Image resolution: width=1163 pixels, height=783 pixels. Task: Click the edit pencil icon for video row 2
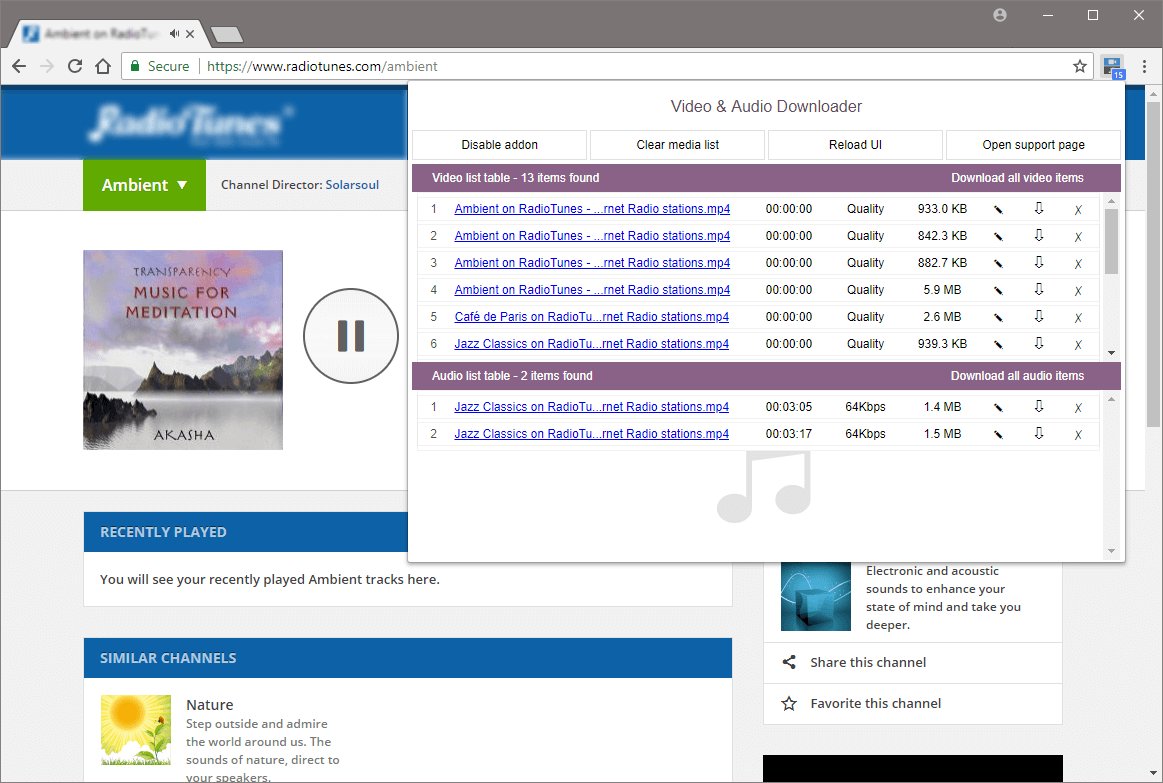[x=998, y=237]
